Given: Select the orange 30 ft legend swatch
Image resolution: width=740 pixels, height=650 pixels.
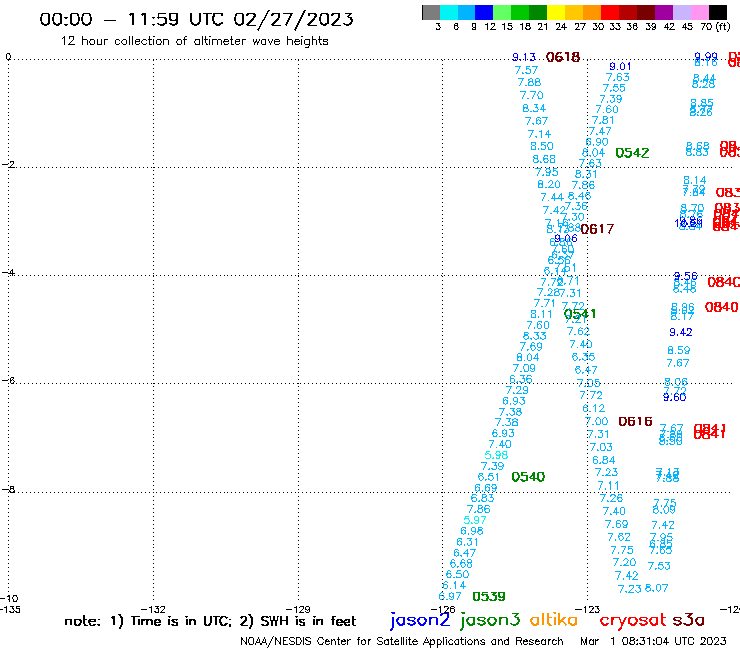Looking at the screenshot, I should [592, 12].
